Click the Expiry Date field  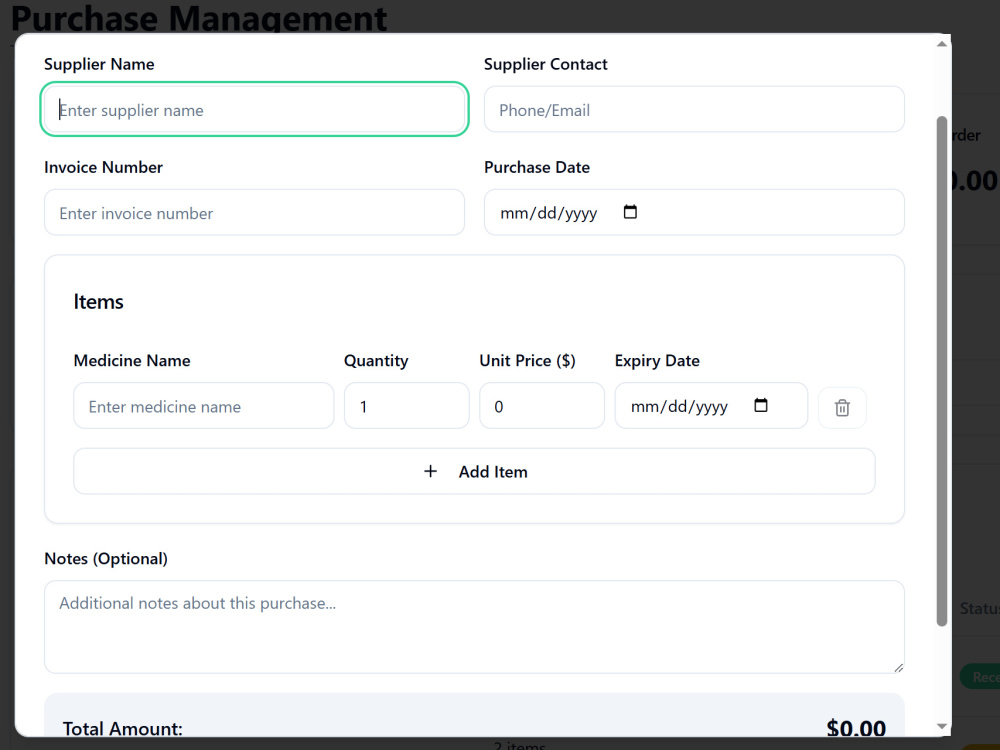(711, 406)
